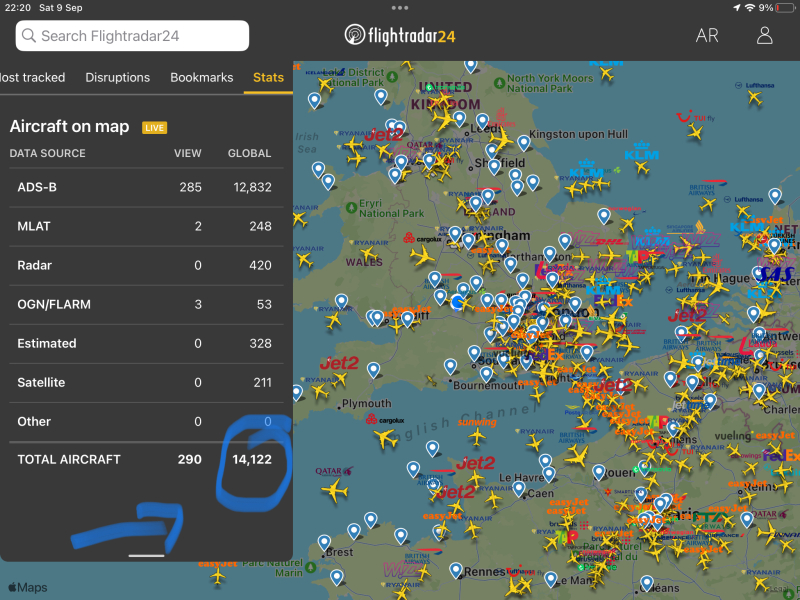The height and width of the screenshot is (600, 800).
Task: Tap the airport pin near Caen
Action: tap(519, 489)
